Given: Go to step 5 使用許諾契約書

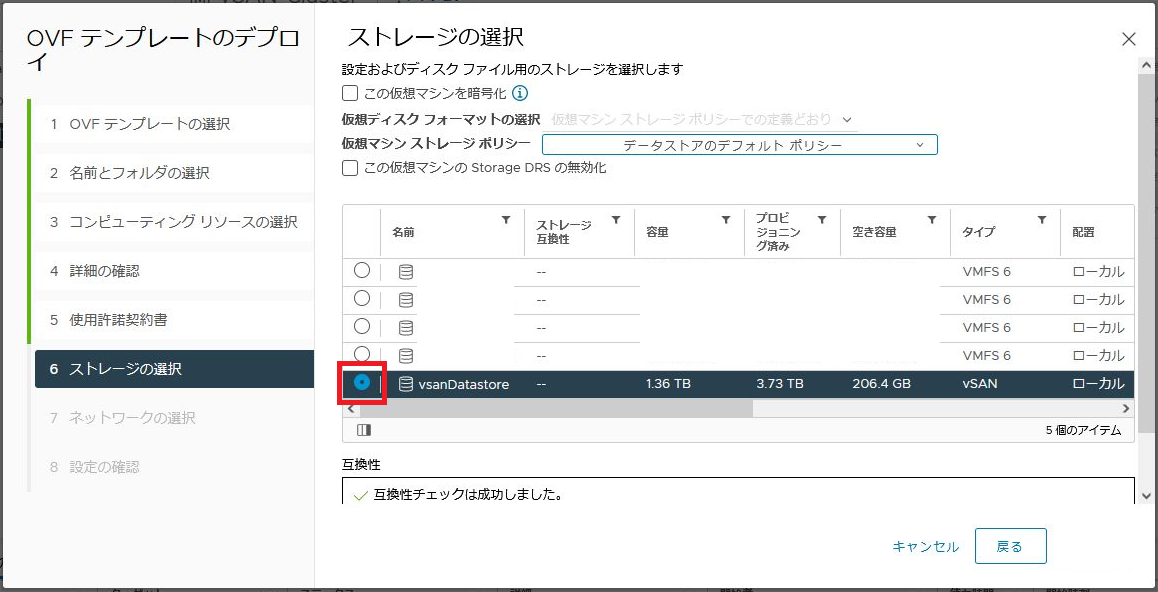Looking at the screenshot, I should coord(118,320).
